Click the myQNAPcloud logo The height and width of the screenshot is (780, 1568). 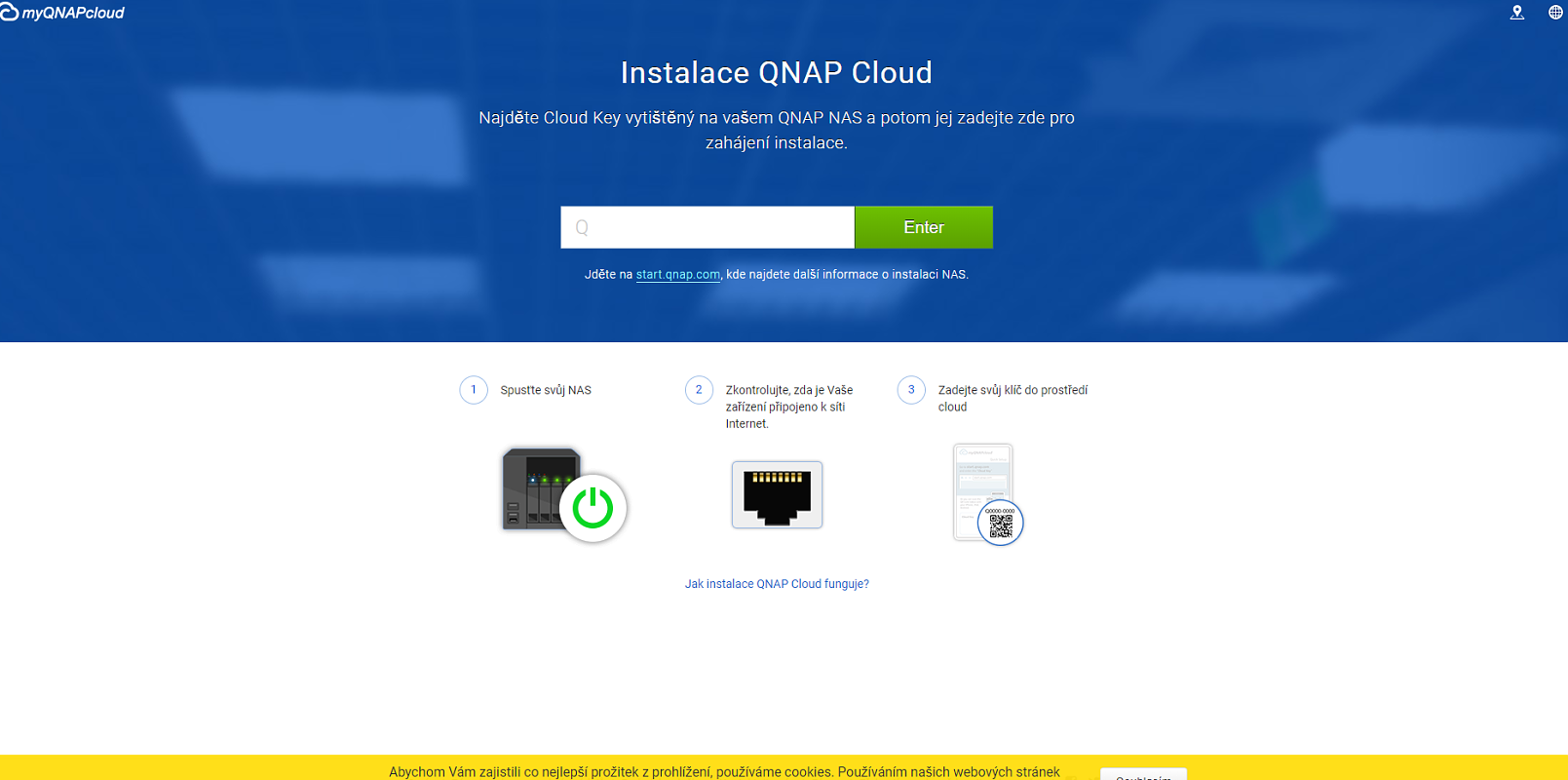pyautogui.click(x=62, y=13)
